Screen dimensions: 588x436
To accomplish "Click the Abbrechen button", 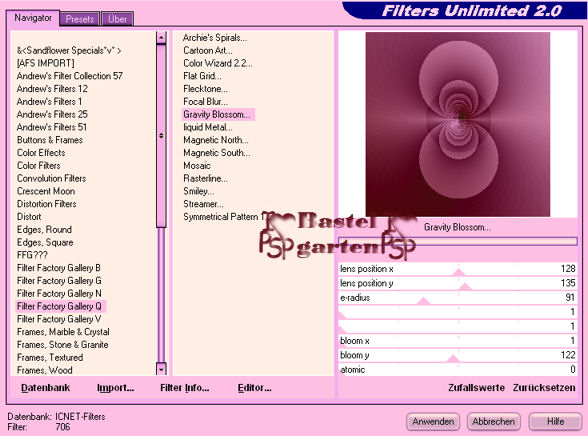I will pyautogui.click(x=494, y=422).
